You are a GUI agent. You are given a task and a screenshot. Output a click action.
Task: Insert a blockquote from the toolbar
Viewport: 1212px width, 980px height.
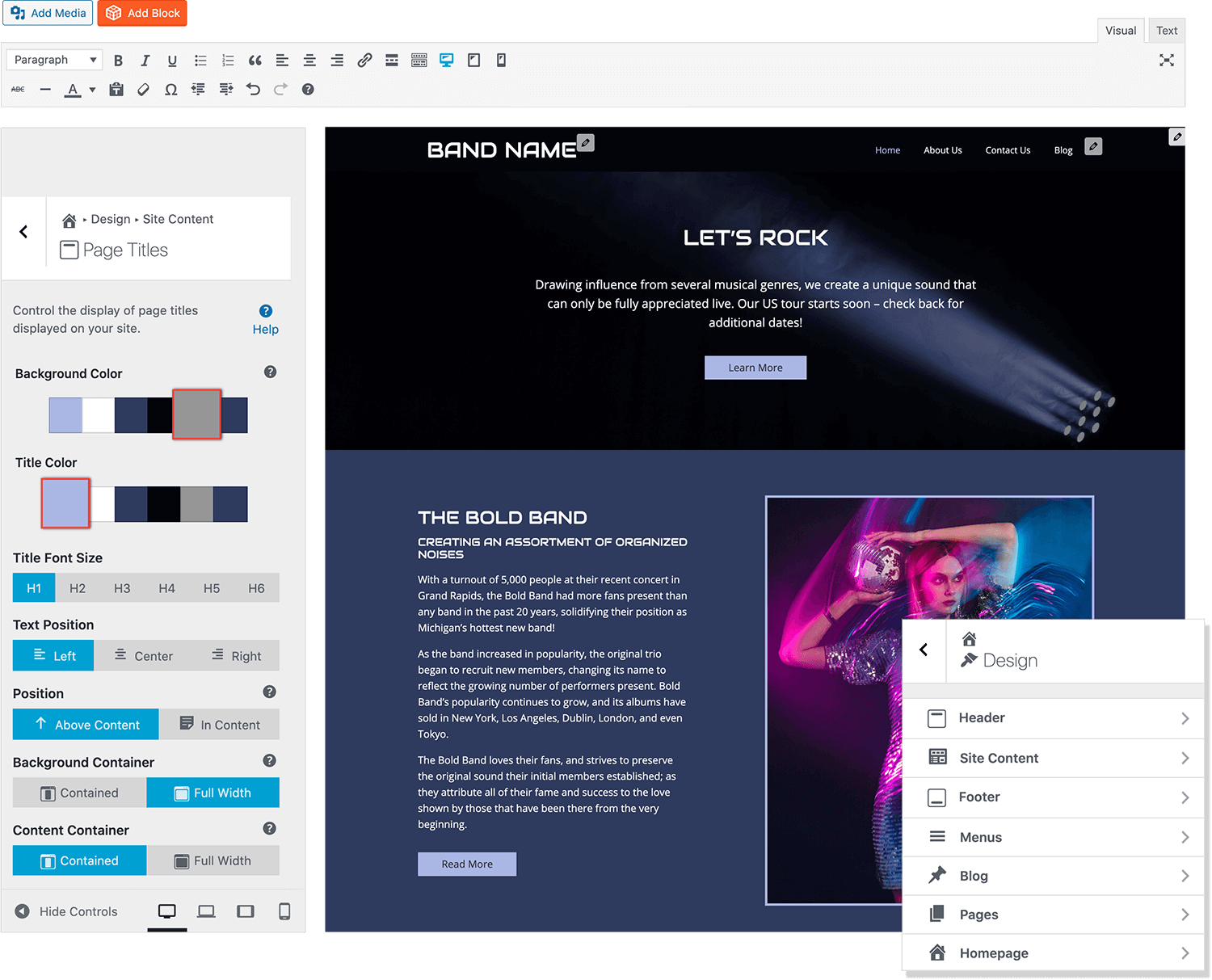point(255,61)
